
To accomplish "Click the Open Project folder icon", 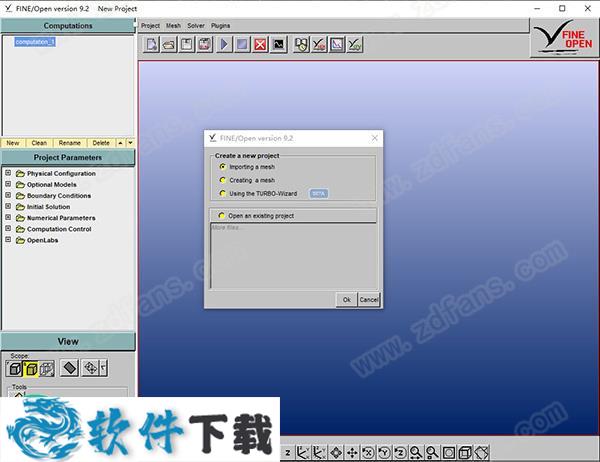I will (169, 44).
